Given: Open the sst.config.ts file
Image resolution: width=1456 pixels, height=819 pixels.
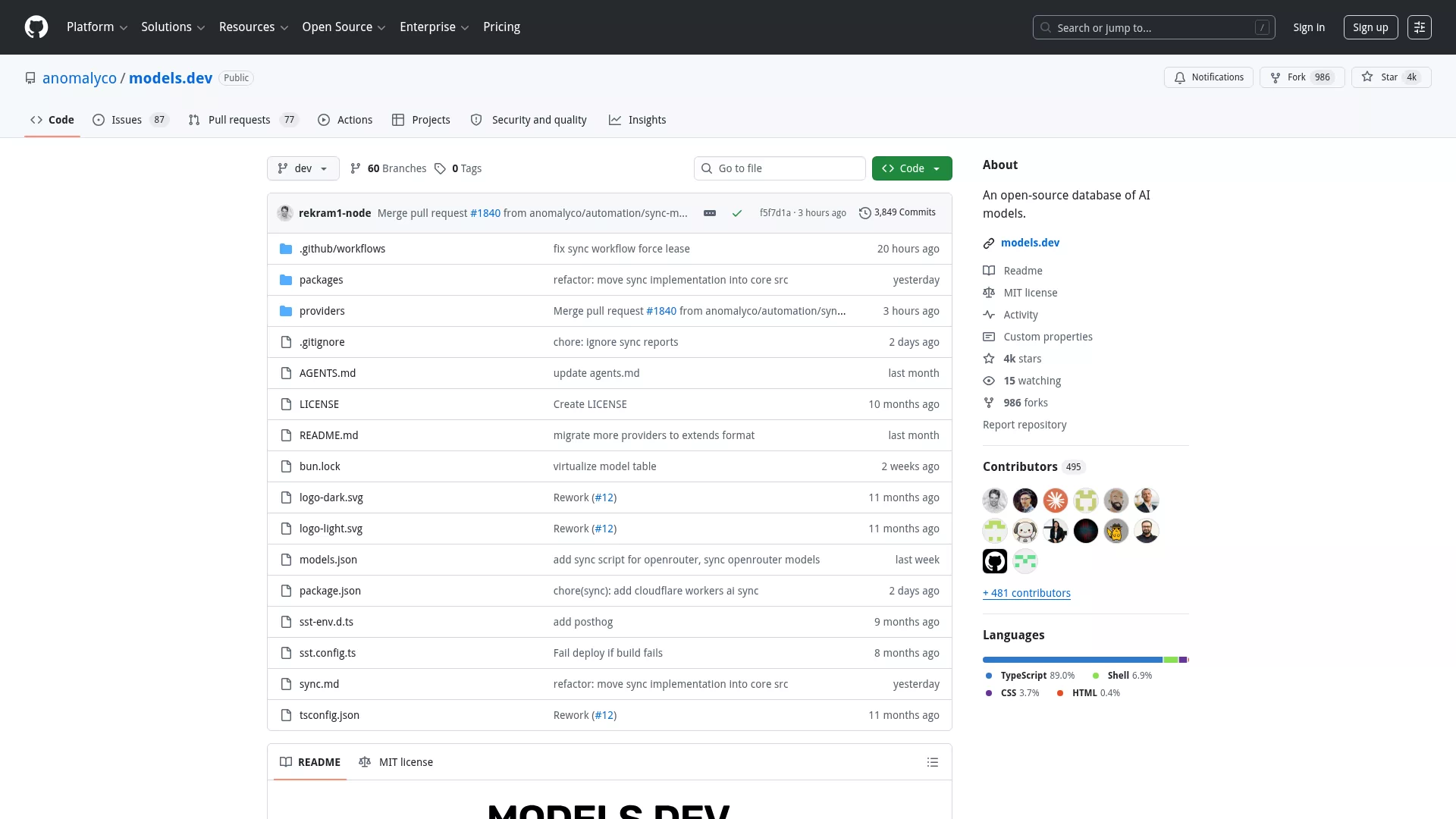Looking at the screenshot, I should pos(328,653).
